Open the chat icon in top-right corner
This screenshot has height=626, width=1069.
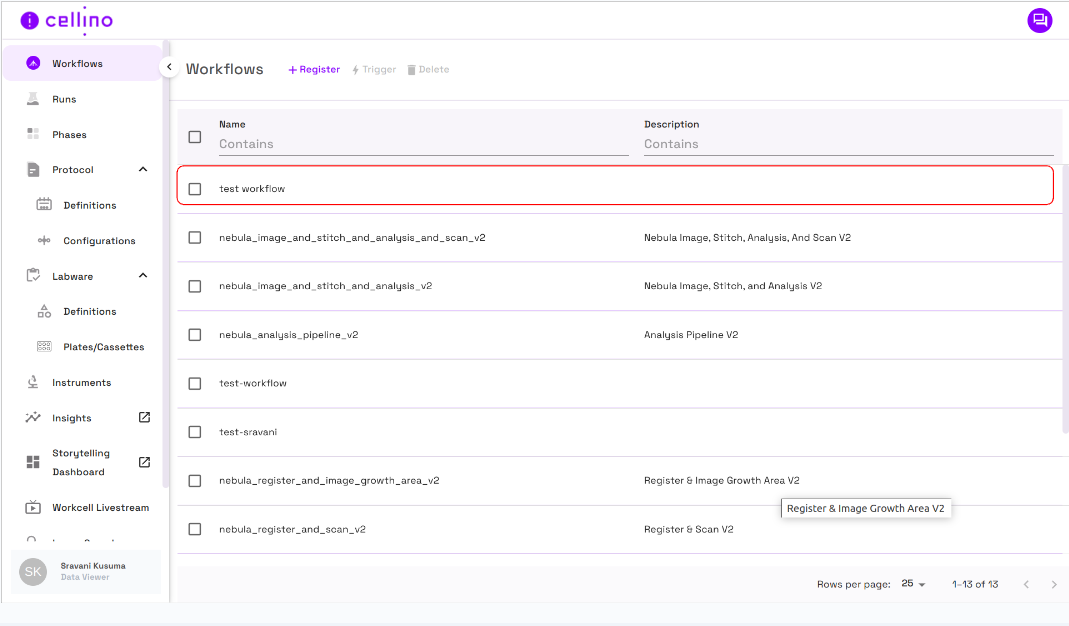(x=1039, y=20)
